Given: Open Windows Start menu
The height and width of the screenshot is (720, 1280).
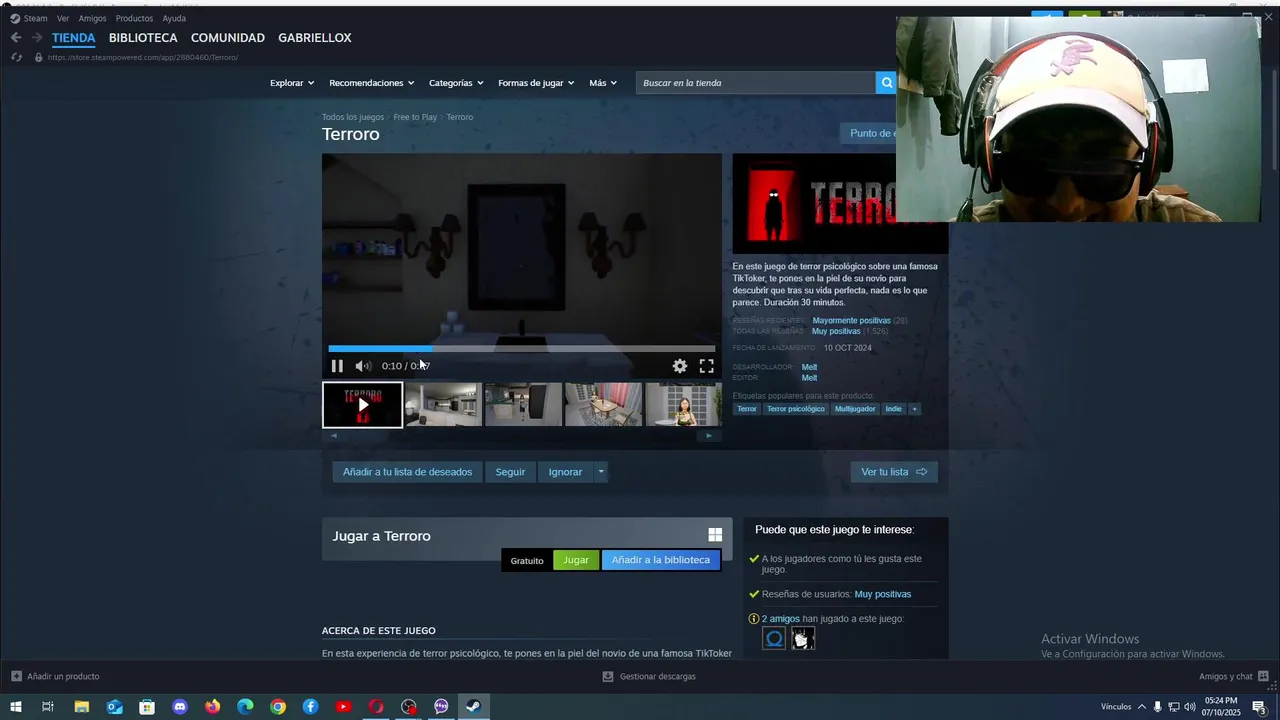Looking at the screenshot, I should [x=16, y=707].
